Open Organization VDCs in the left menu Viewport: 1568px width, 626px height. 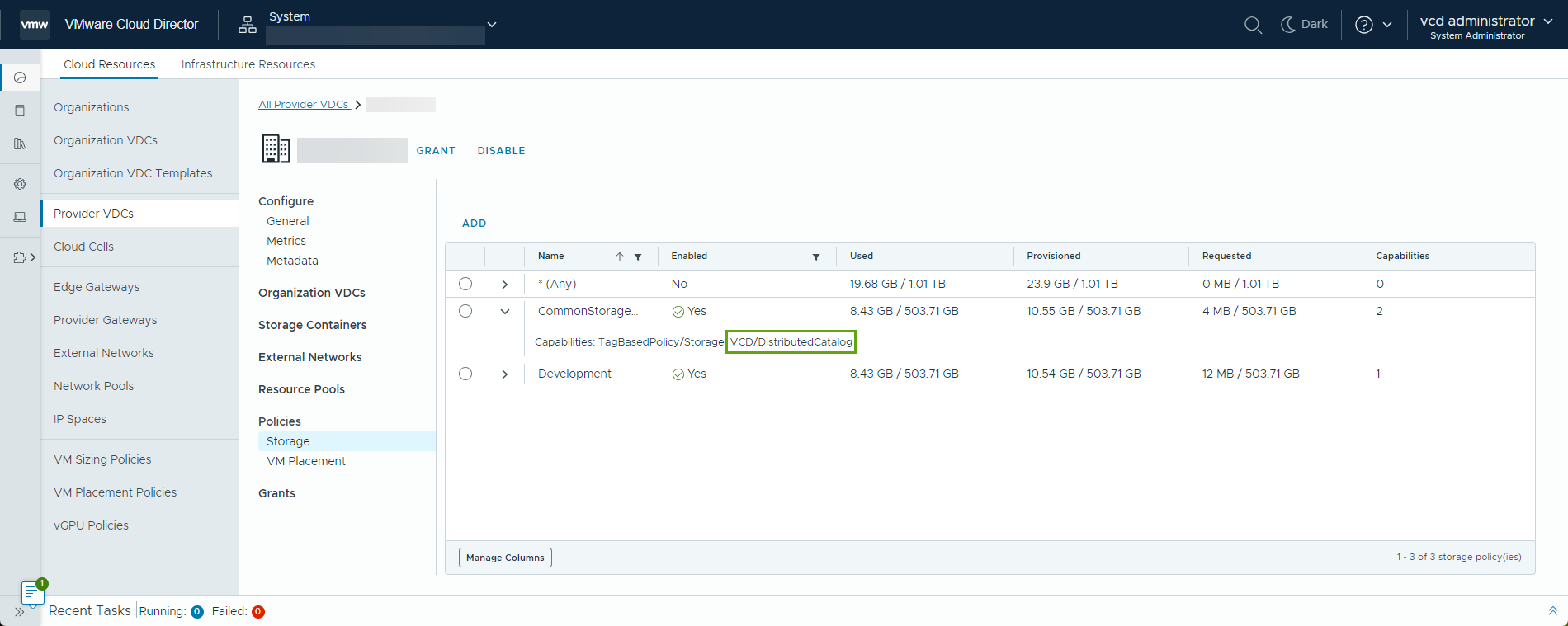coord(106,140)
